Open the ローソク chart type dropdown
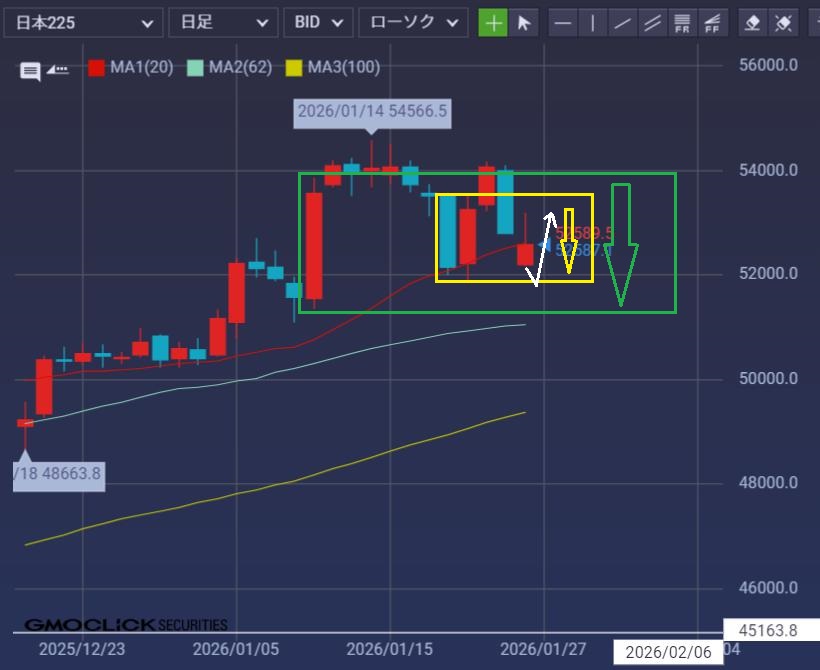 point(412,22)
